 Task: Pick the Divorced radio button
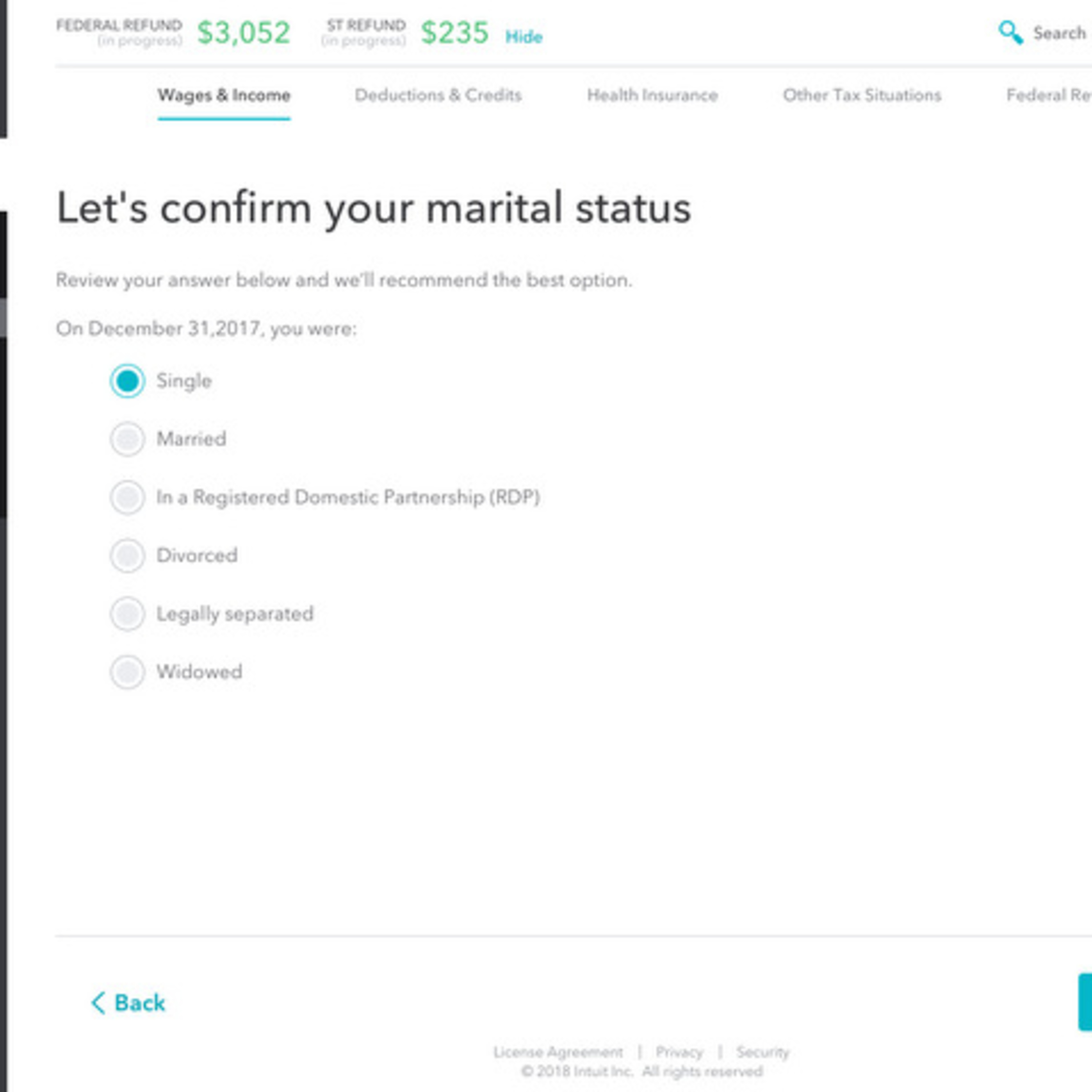pos(127,555)
